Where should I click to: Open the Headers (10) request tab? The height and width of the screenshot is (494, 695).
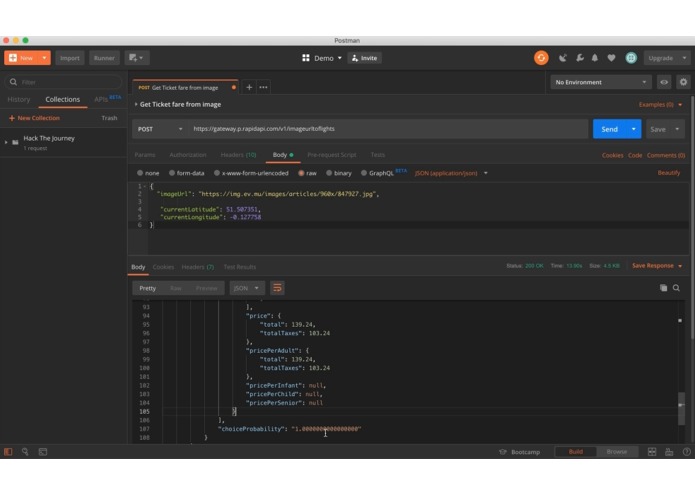238,155
